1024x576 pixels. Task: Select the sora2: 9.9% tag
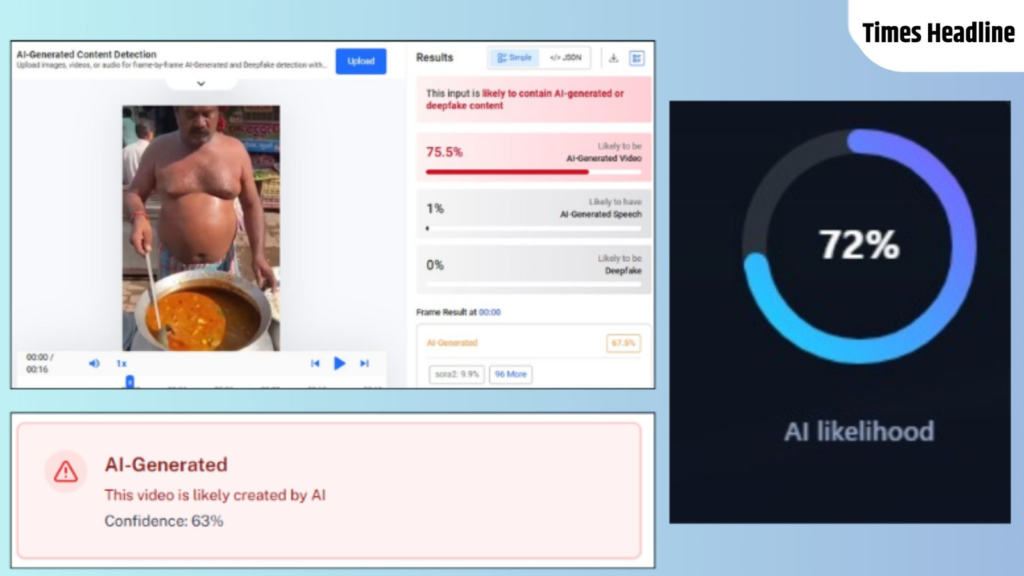click(x=457, y=374)
